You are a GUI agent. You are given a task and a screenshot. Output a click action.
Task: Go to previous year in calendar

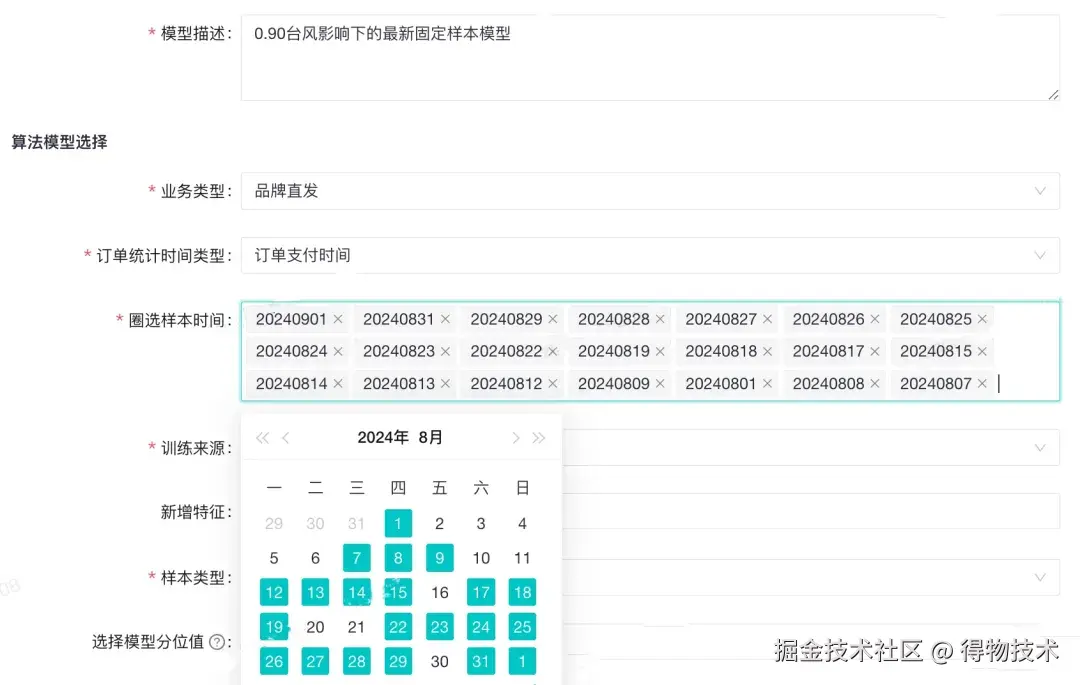262,438
